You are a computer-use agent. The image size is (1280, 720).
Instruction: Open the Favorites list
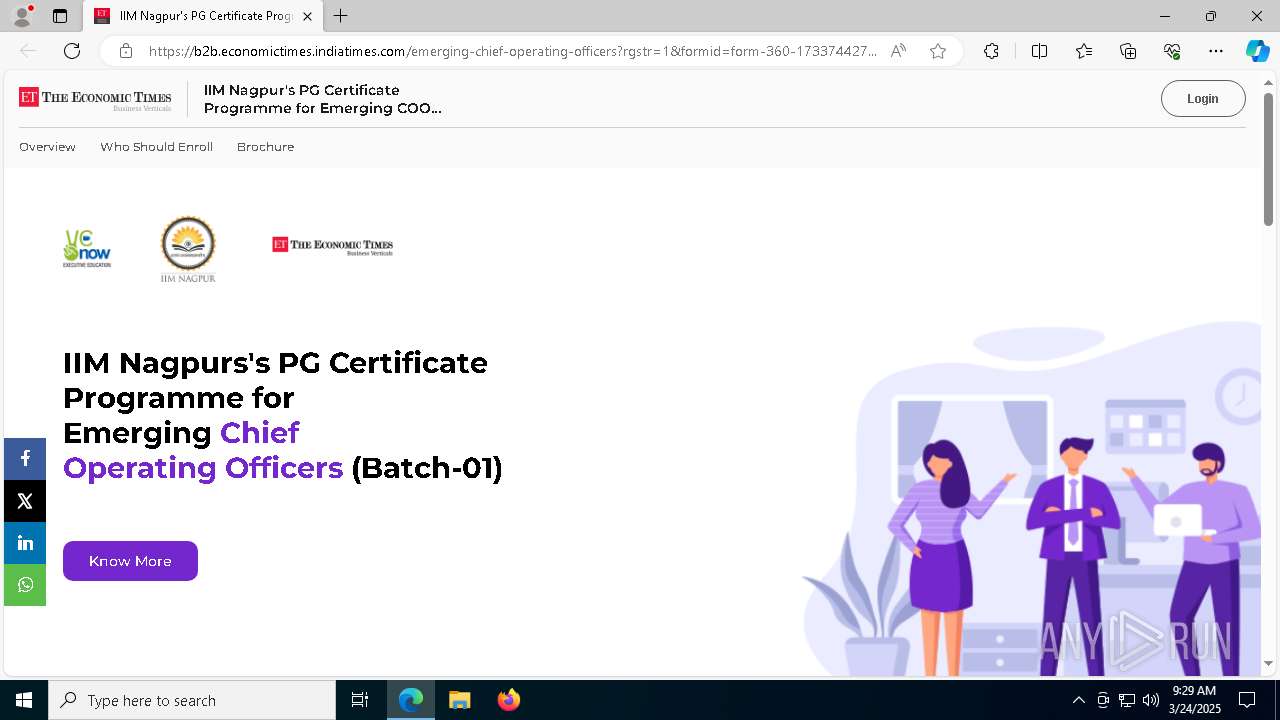tap(1084, 51)
